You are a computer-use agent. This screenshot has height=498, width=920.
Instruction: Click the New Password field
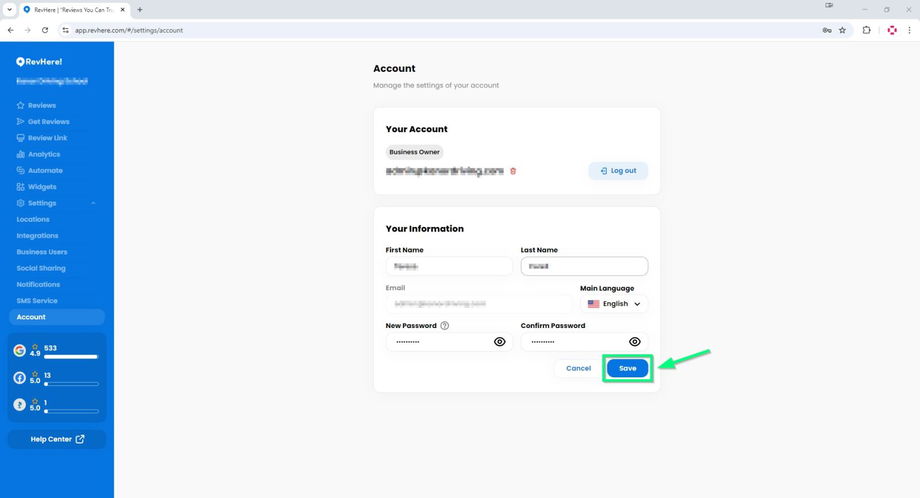(449, 342)
